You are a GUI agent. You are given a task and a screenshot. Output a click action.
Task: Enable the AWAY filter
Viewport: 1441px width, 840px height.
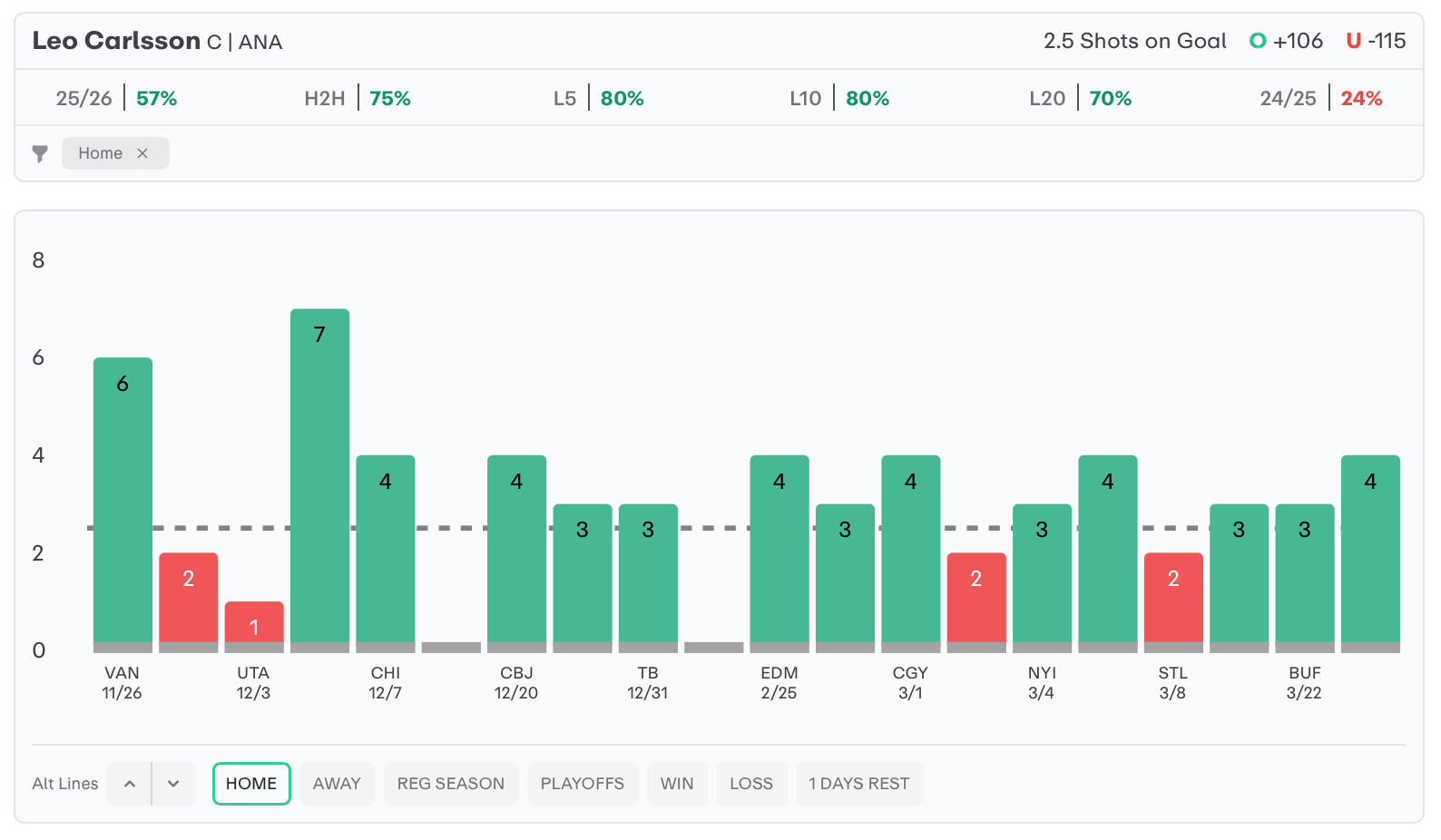[337, 784]
